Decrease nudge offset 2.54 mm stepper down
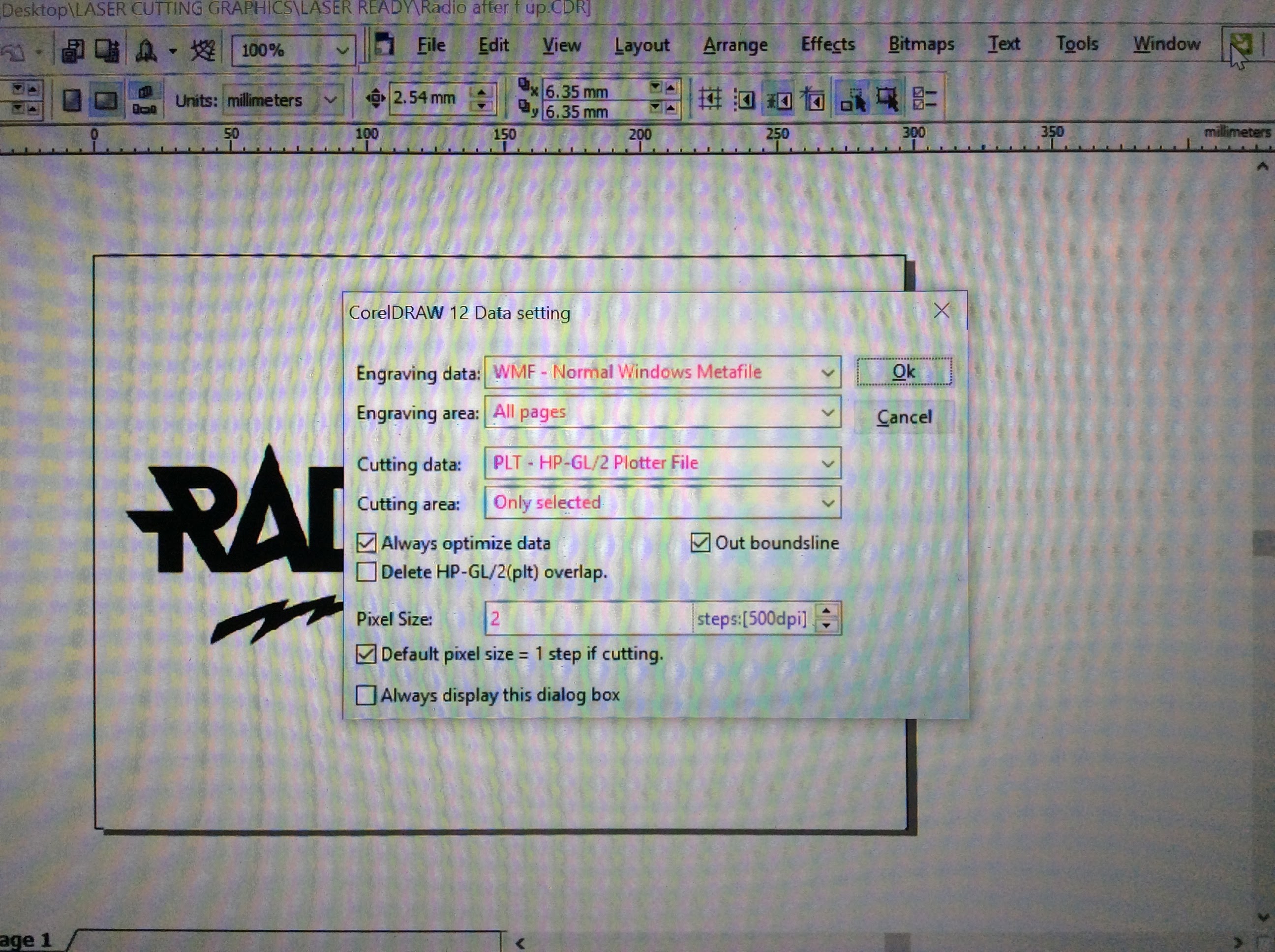This screenshot has height=952, width=1275. pyautogui.click(x=481, y=105)
